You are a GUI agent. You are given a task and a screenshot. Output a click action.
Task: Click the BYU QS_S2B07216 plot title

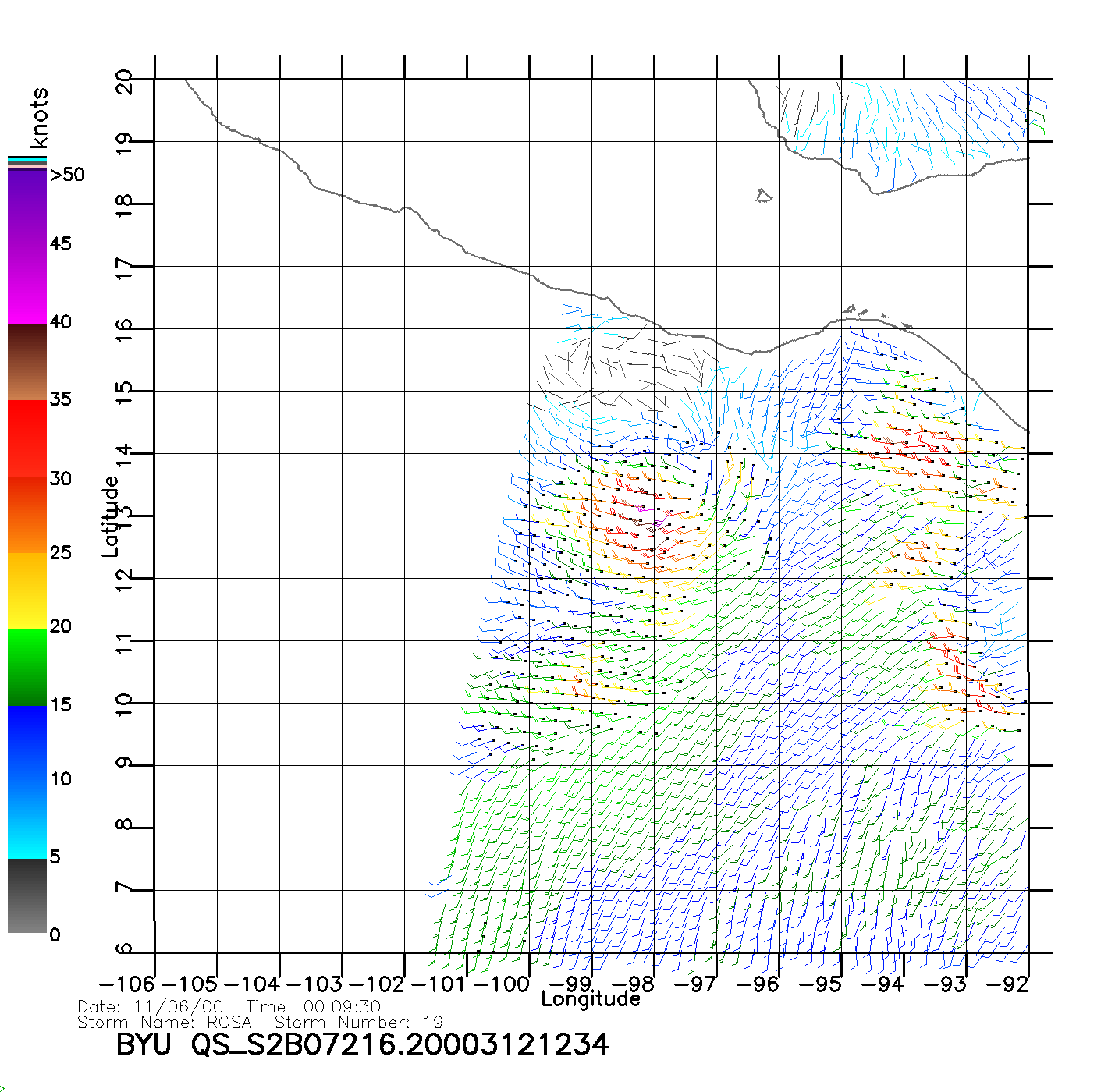(x=362, y=1044)
